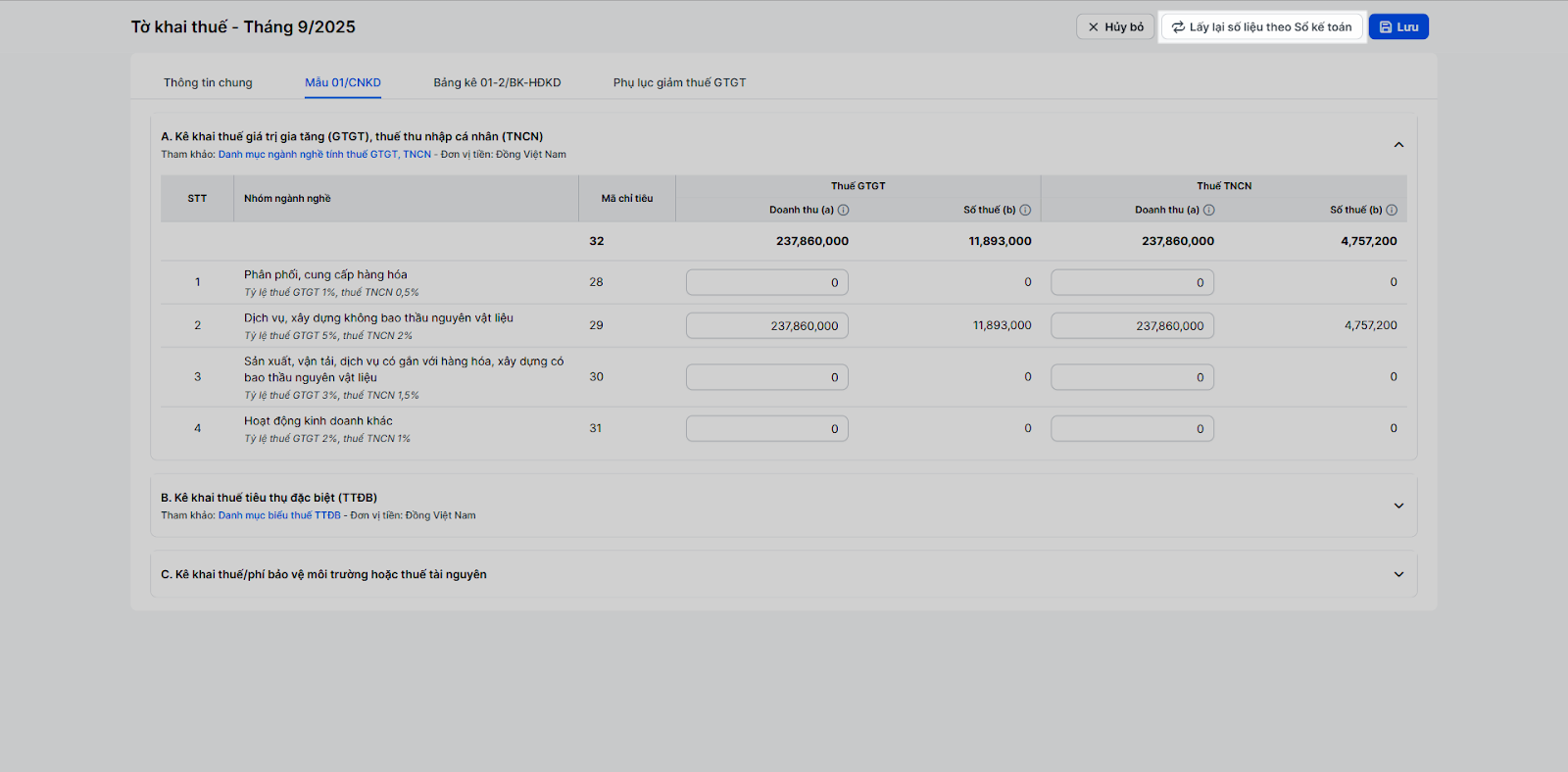Save the tax form with Lưu

[1398, 27]
